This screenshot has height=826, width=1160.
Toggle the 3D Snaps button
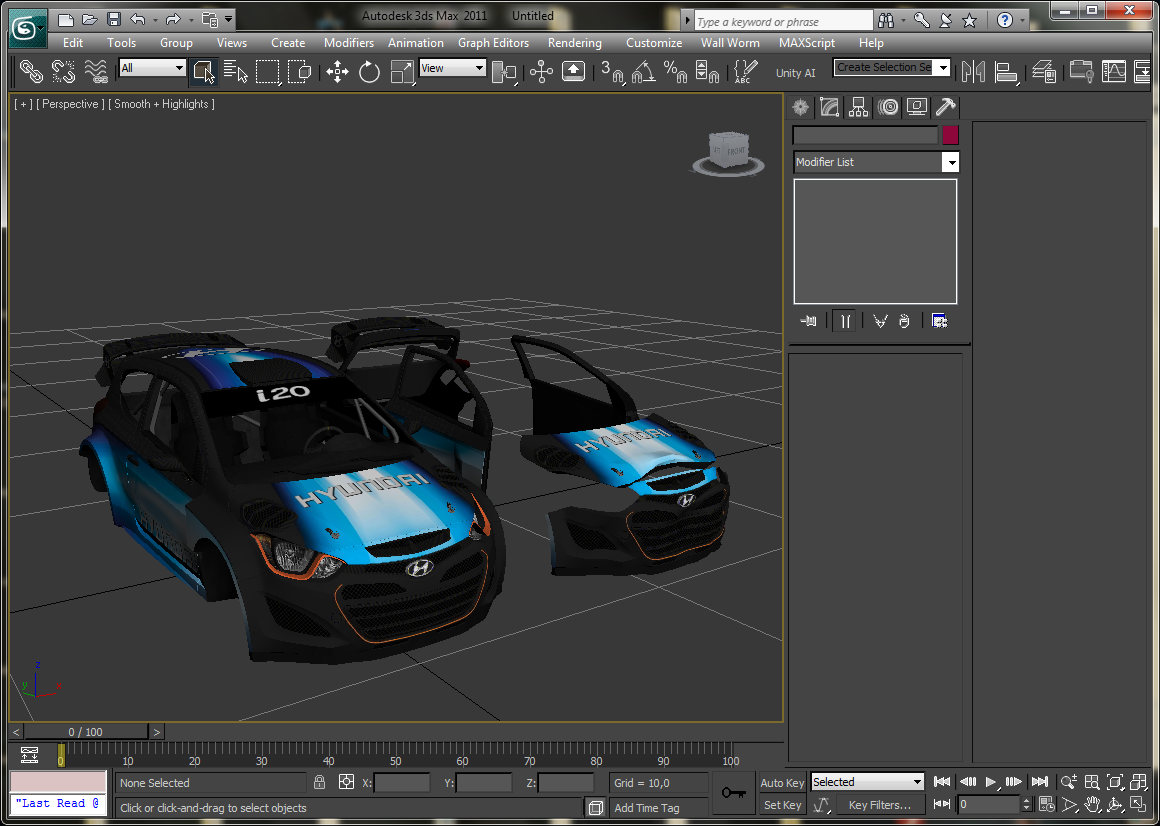(x=611, y=71)
